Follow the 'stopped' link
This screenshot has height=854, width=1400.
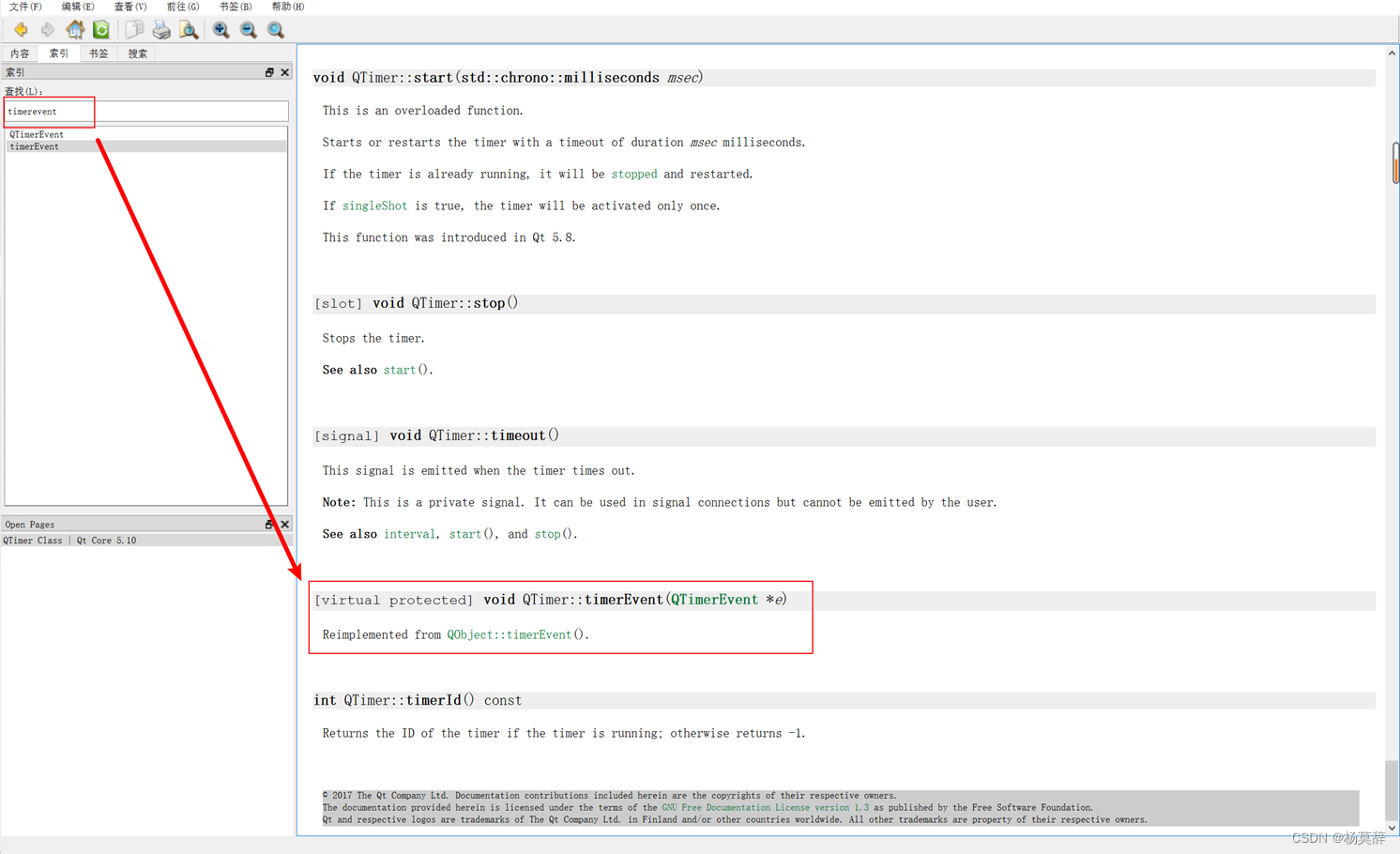634,175
